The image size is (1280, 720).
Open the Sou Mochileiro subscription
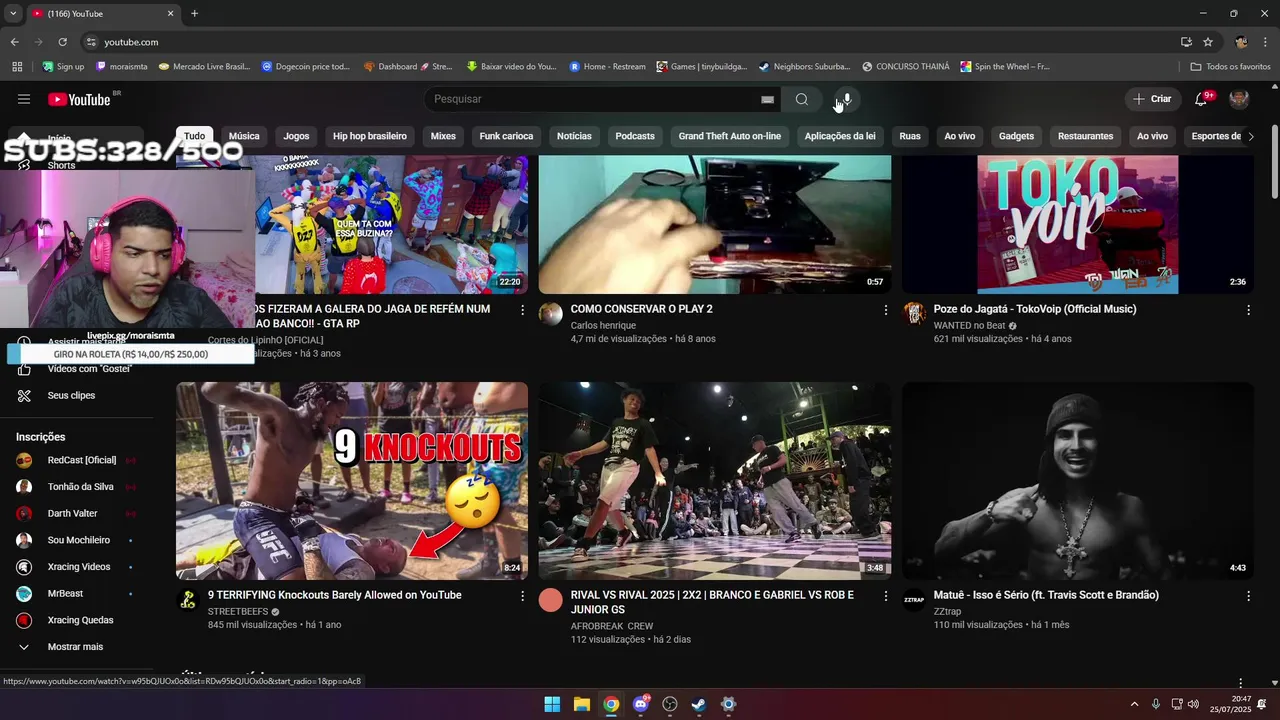tap(78, 540)
